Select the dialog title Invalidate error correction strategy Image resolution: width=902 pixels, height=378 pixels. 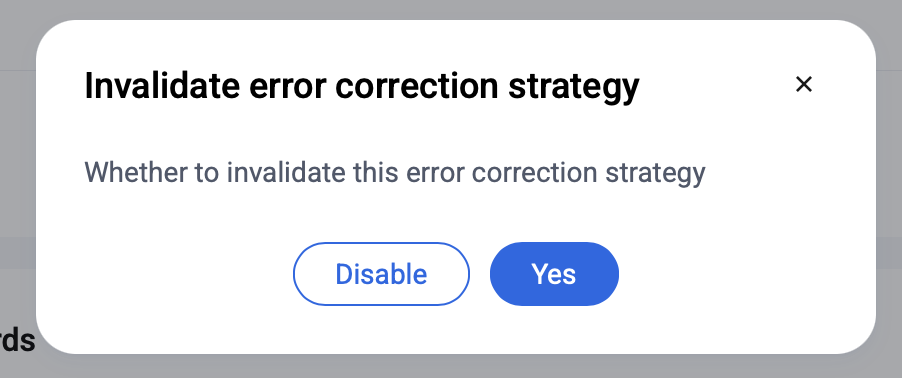(x=362, y=86)
